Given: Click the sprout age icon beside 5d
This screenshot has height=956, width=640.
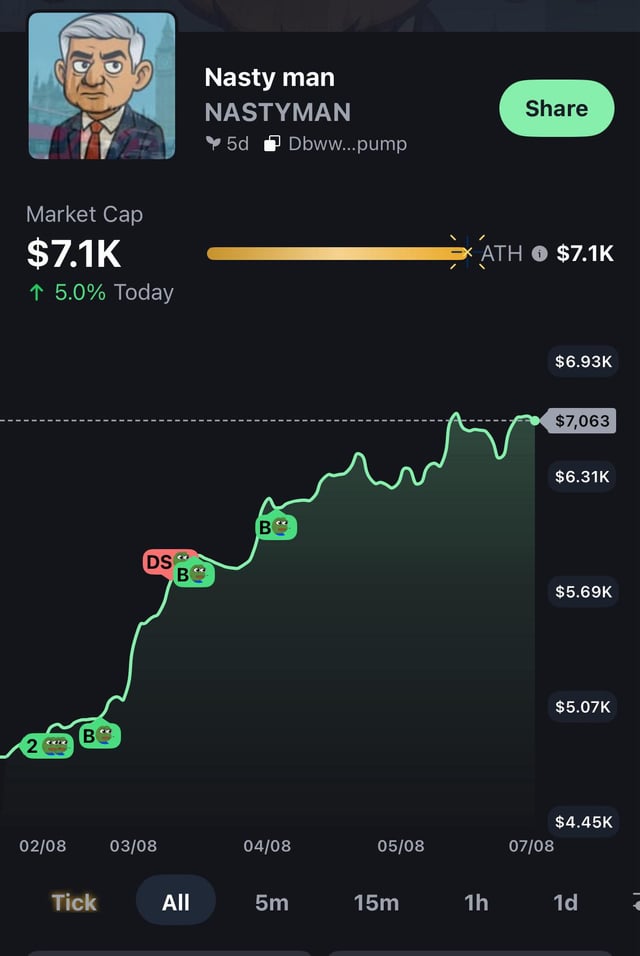Looking at the screenshot, I should click(212, 144).
